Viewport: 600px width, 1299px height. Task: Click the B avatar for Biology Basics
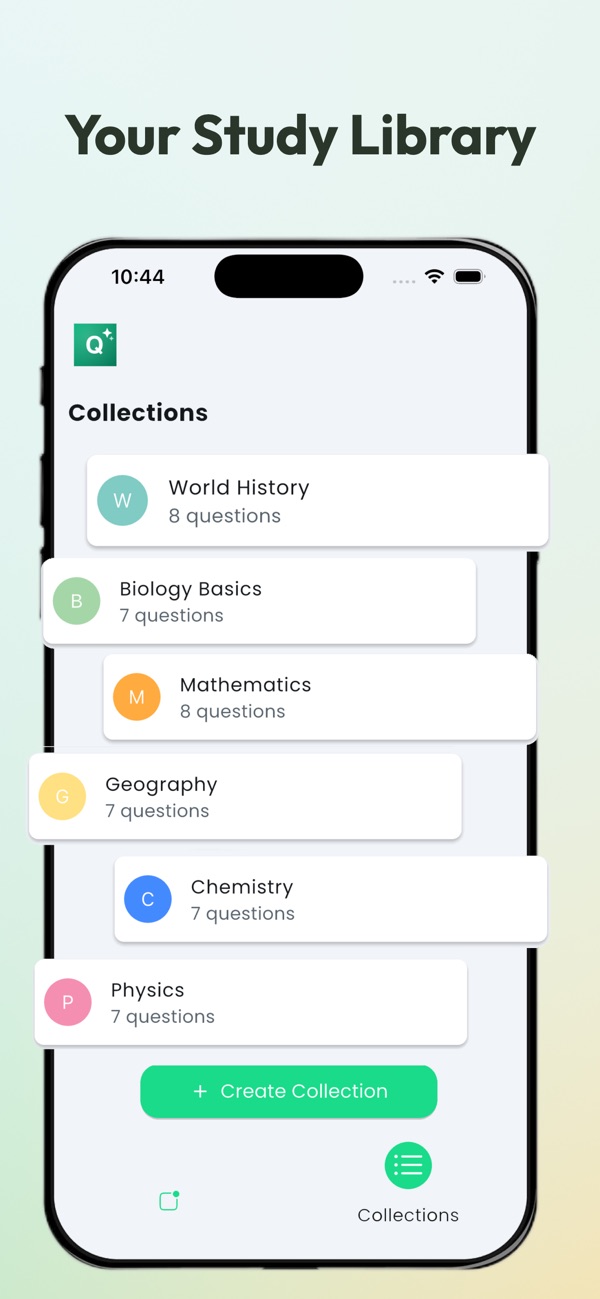pyautogui.click(x=76, y=601)
